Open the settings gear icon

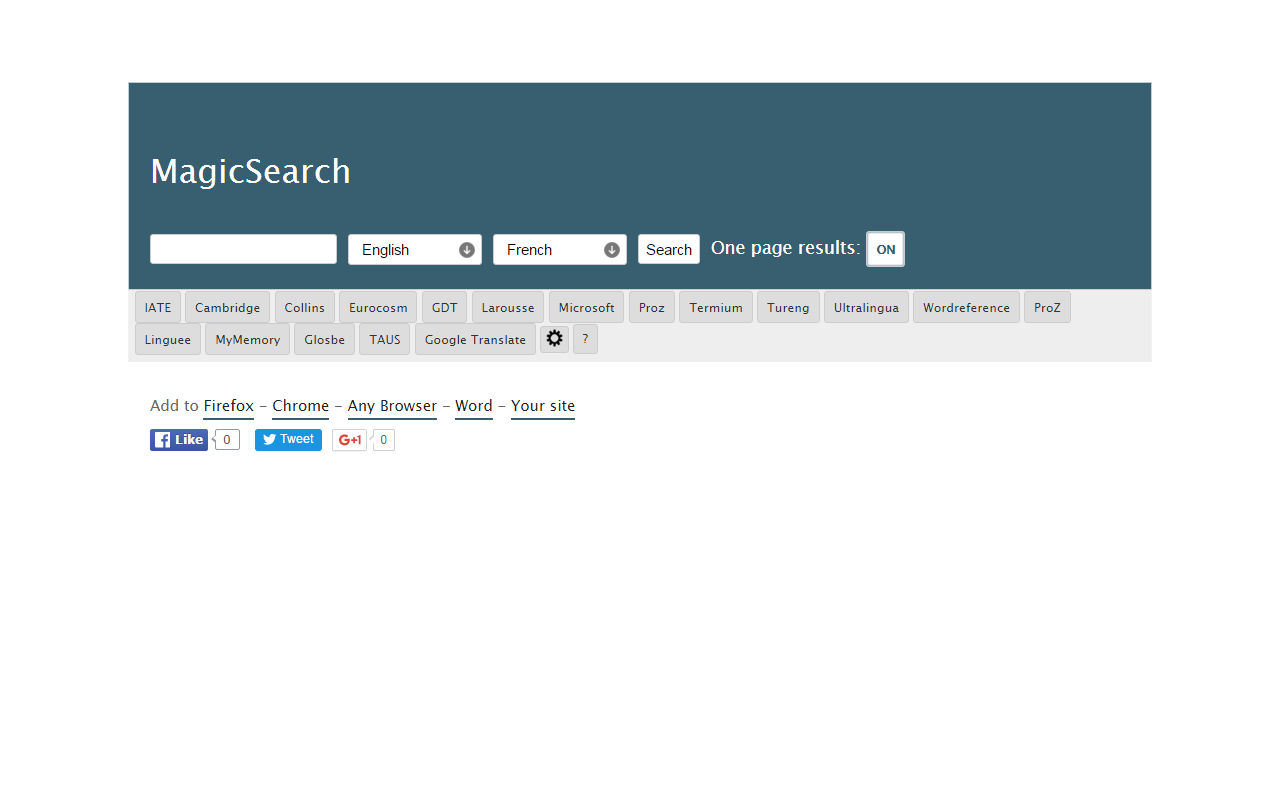pos(554,338)
